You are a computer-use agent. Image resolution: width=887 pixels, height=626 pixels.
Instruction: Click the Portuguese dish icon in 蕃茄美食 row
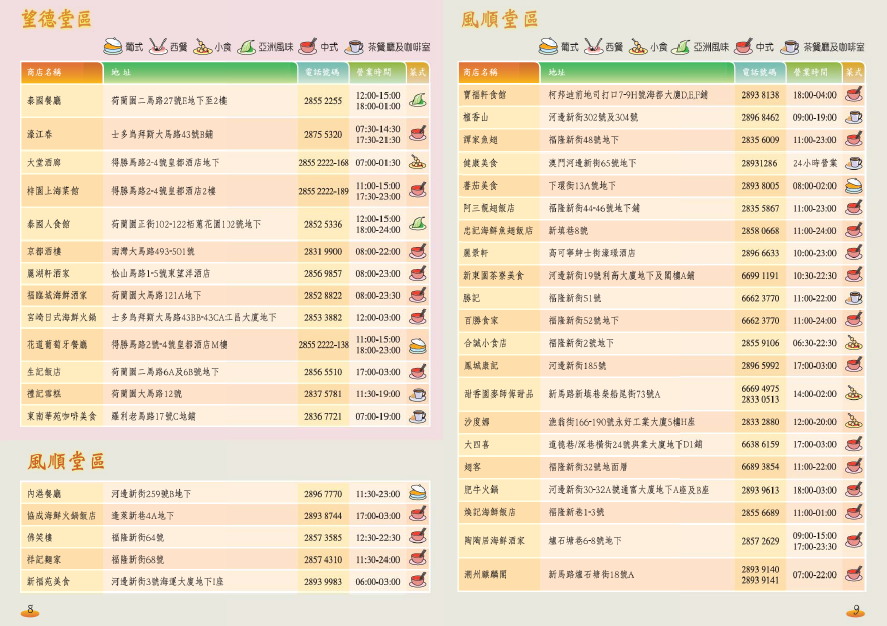pyautogui.click(x=853, y=185)
